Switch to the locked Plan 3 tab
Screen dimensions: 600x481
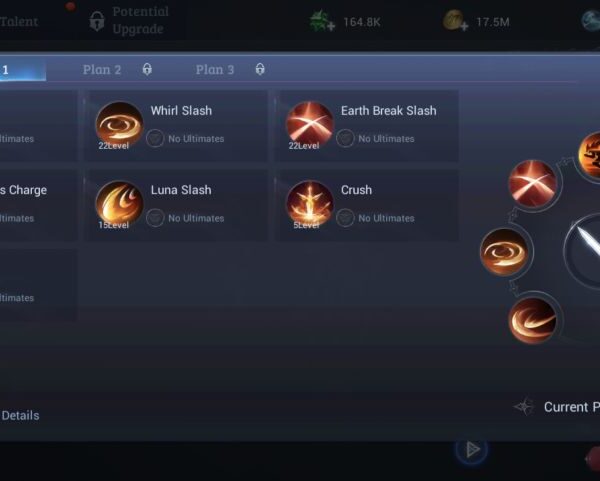click(x=230, y=70)
